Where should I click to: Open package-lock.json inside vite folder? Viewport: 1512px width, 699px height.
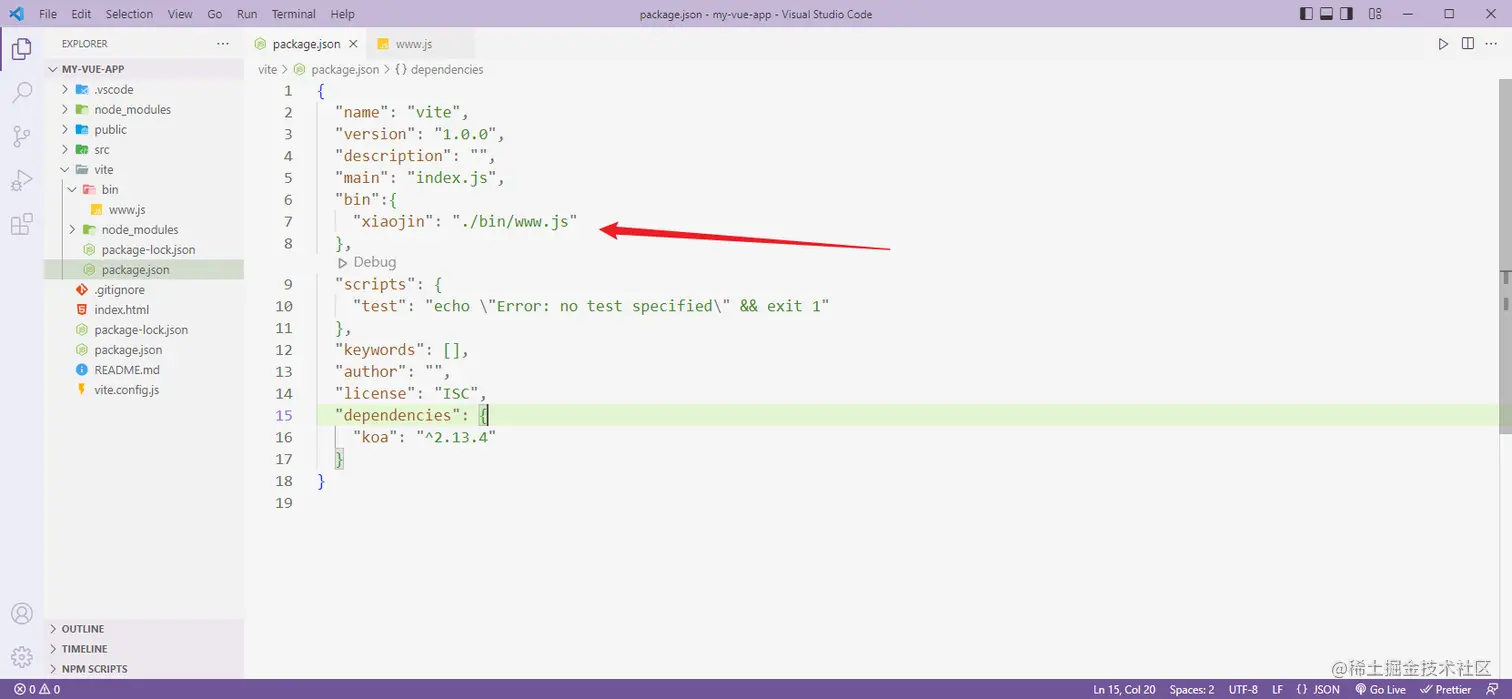(144, 249)
